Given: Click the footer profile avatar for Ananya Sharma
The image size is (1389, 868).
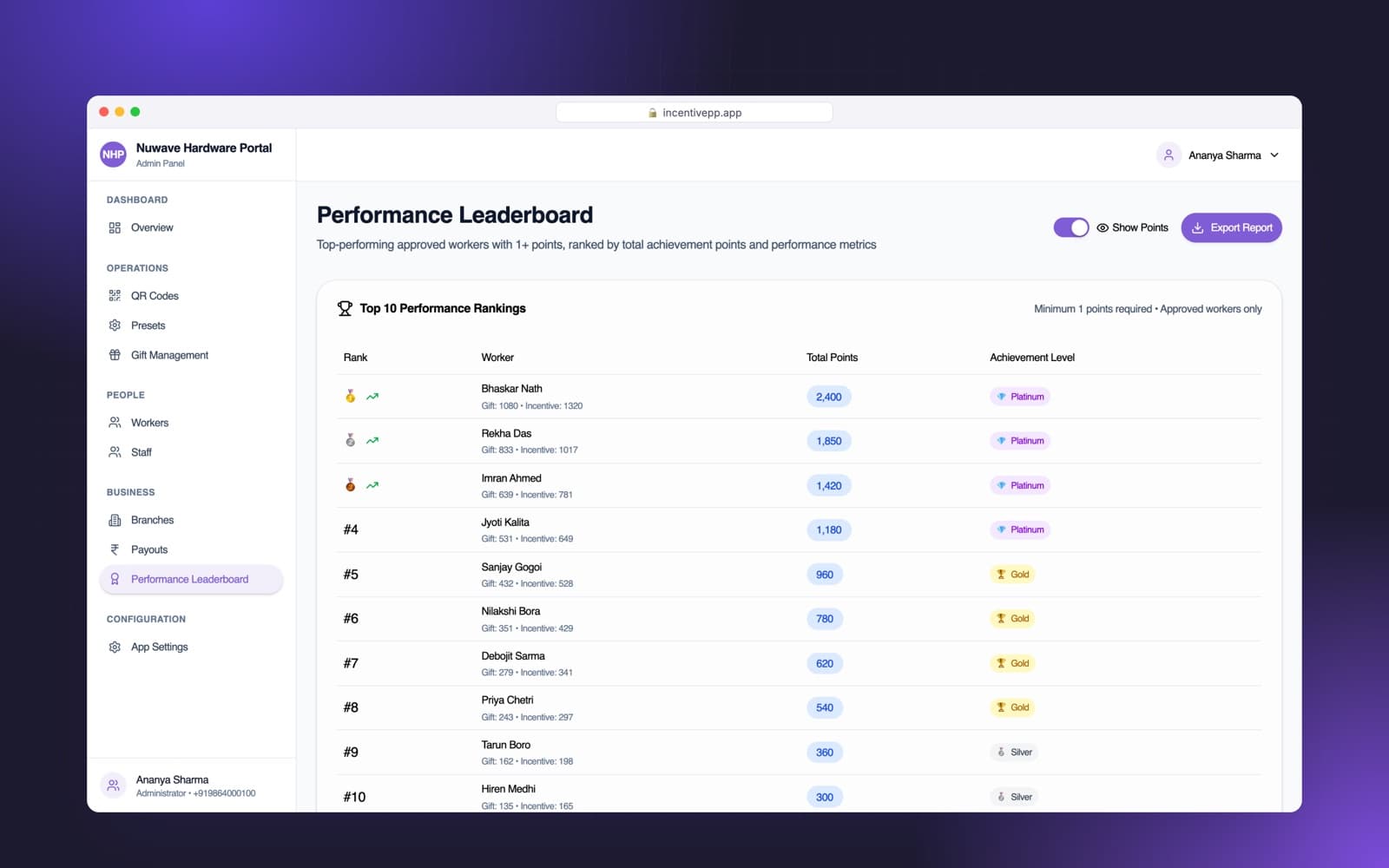Looking at the screenshot, I should point(113,786).
